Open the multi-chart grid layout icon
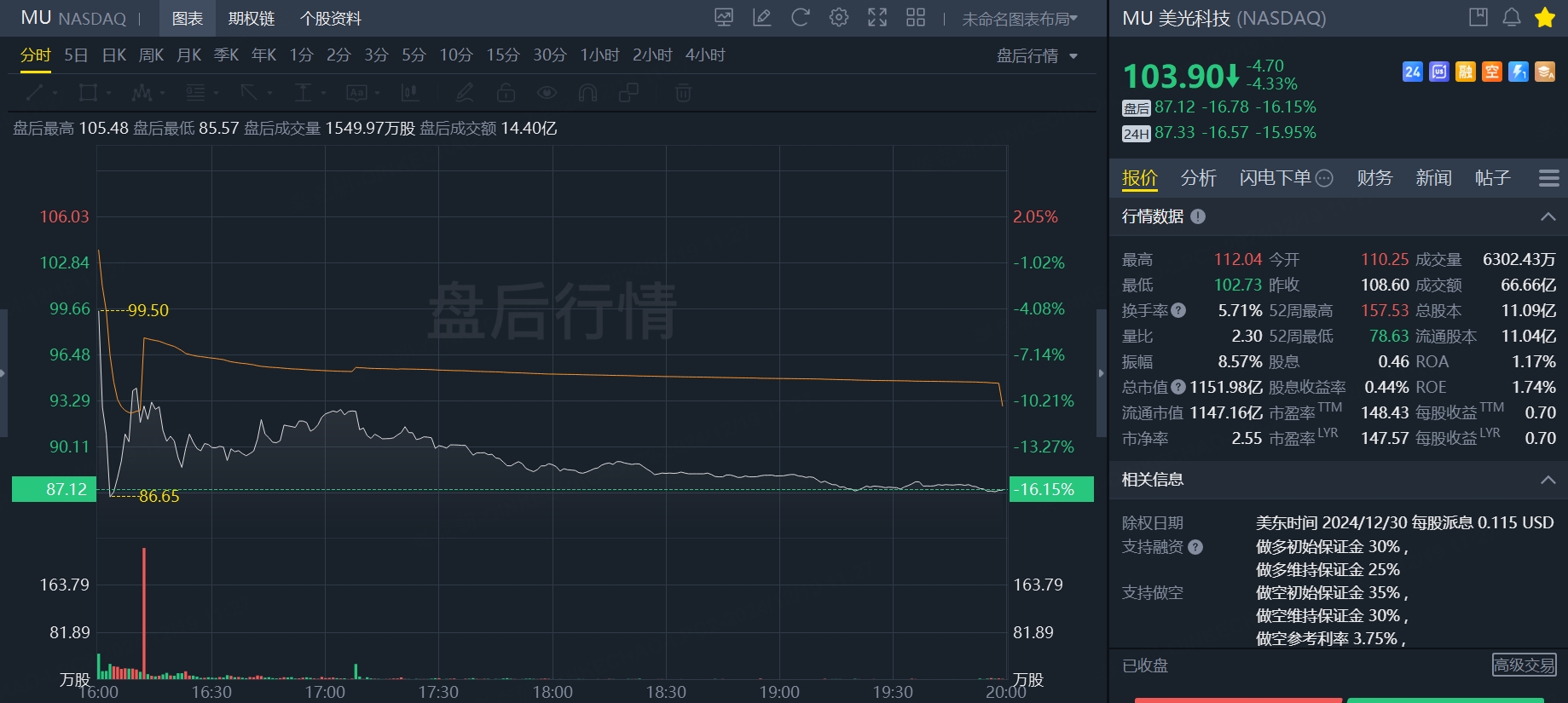This screenshot has width=1568, height=703. 916,18
